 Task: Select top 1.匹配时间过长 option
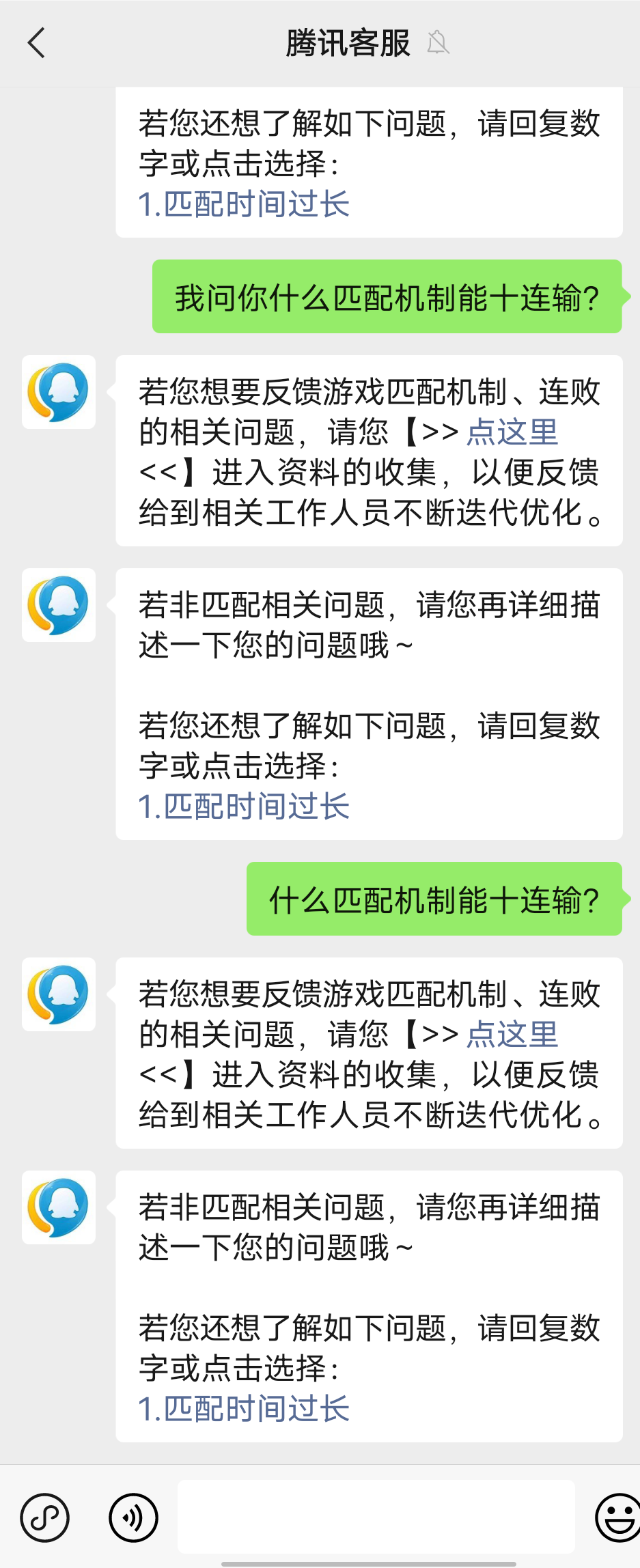pos(244,204)
